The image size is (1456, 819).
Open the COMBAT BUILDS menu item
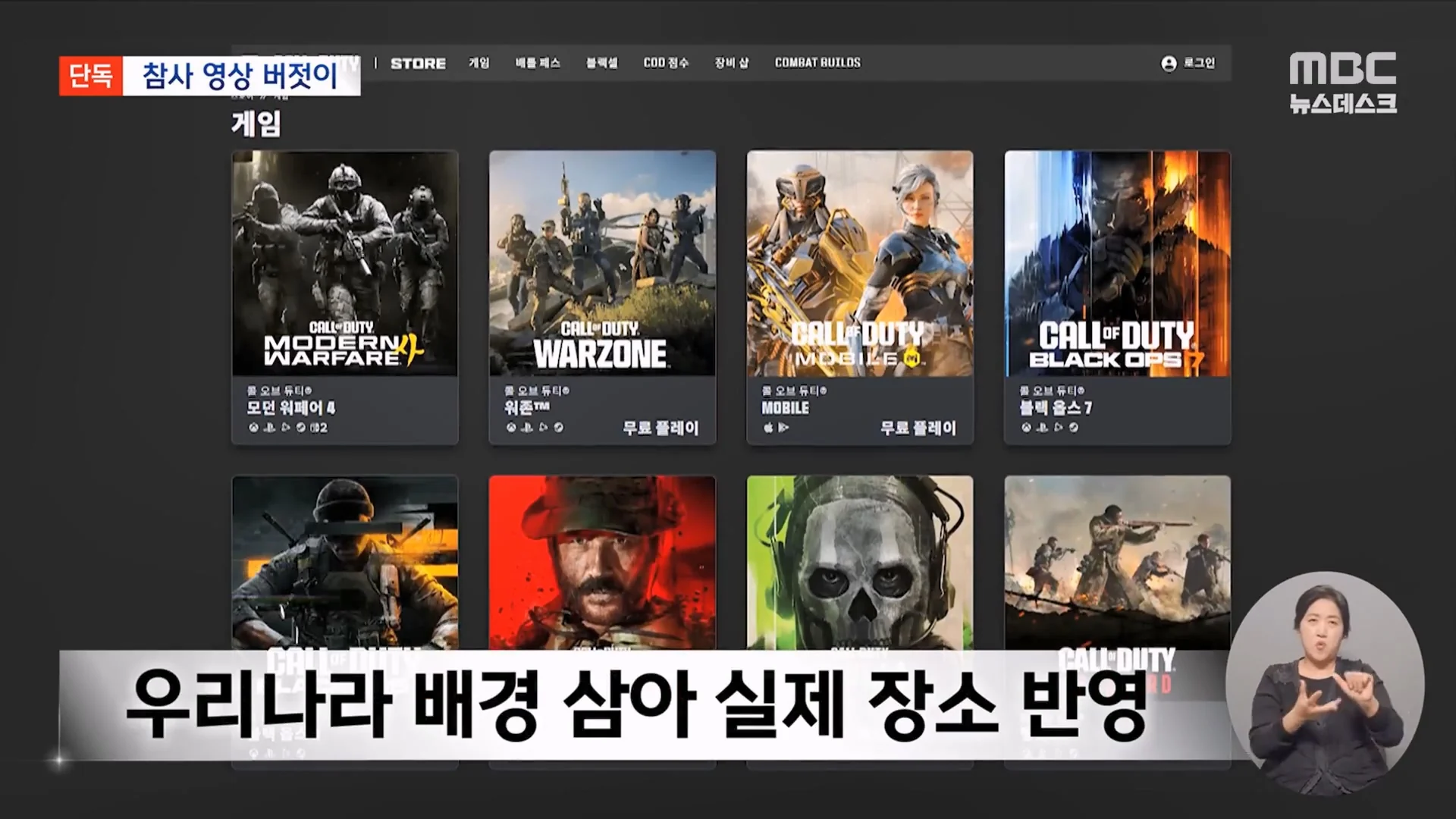[817, 63]
